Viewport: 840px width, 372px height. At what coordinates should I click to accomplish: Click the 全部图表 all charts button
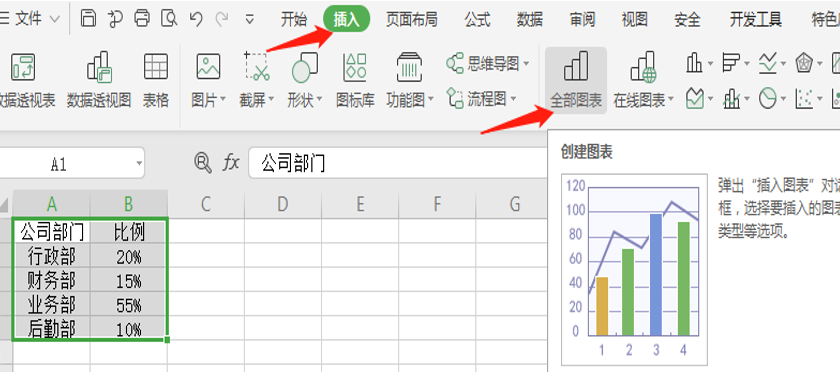576,80
